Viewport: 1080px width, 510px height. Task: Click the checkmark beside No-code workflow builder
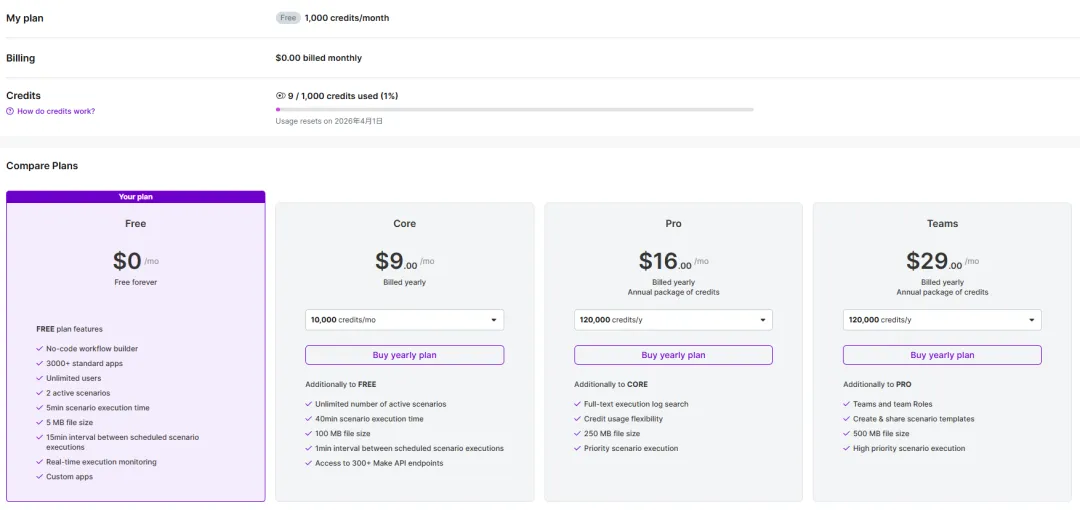coord(39,349)
